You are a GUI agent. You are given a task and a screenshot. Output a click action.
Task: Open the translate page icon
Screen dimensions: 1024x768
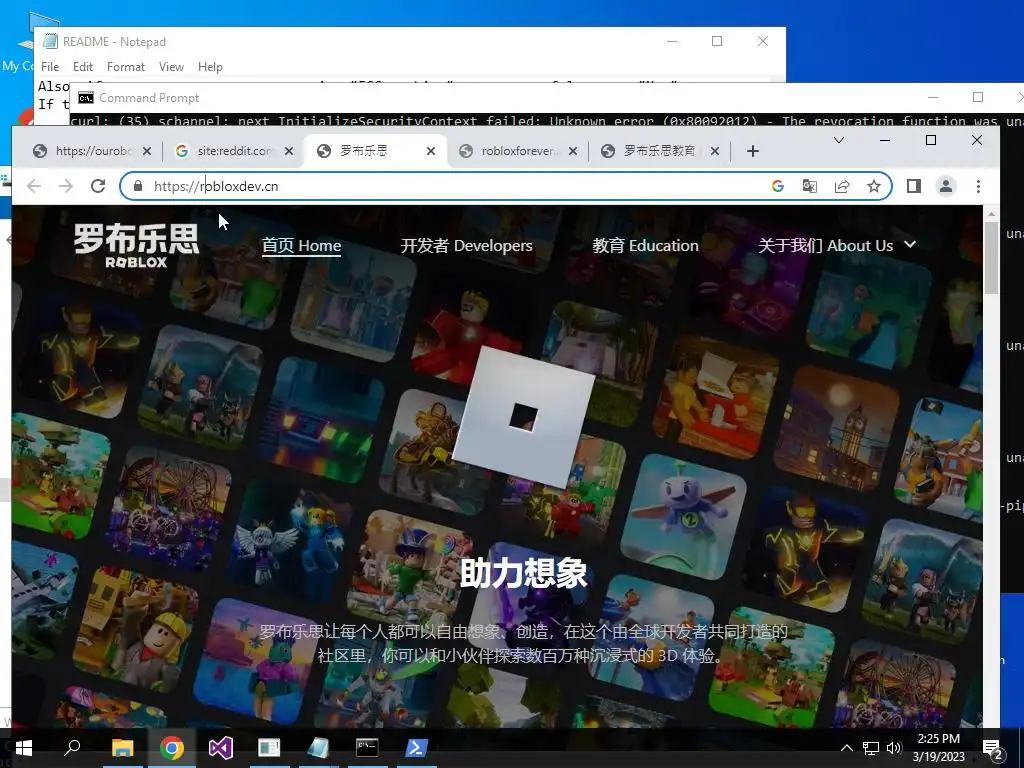(810, 186)
